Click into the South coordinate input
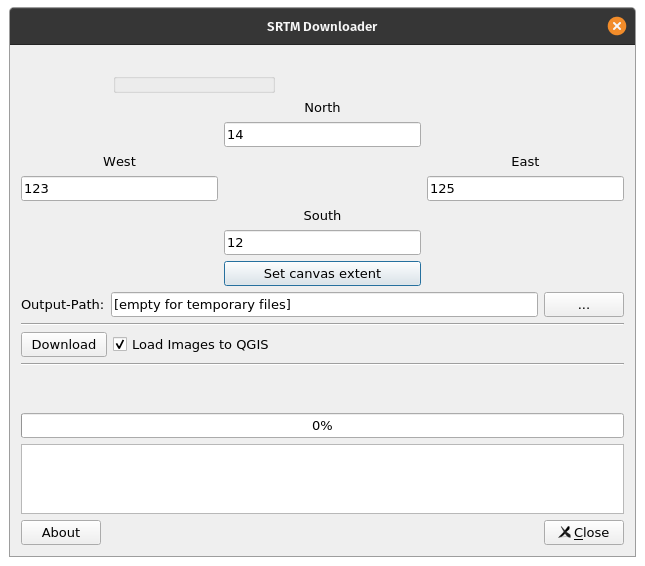This screenshot has width=645, height=566. coord(322,242)
